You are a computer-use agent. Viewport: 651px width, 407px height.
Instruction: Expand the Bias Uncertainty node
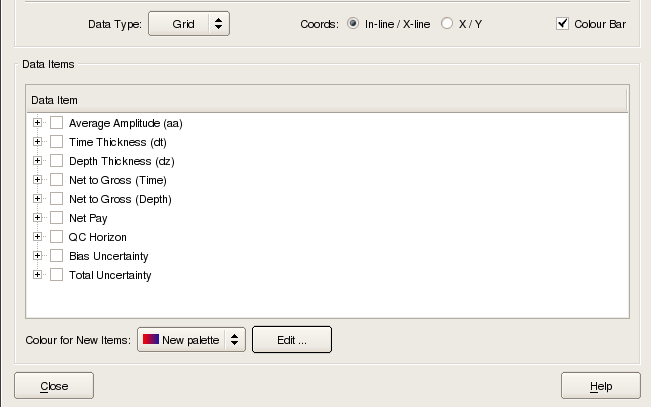tap(38, 256)
